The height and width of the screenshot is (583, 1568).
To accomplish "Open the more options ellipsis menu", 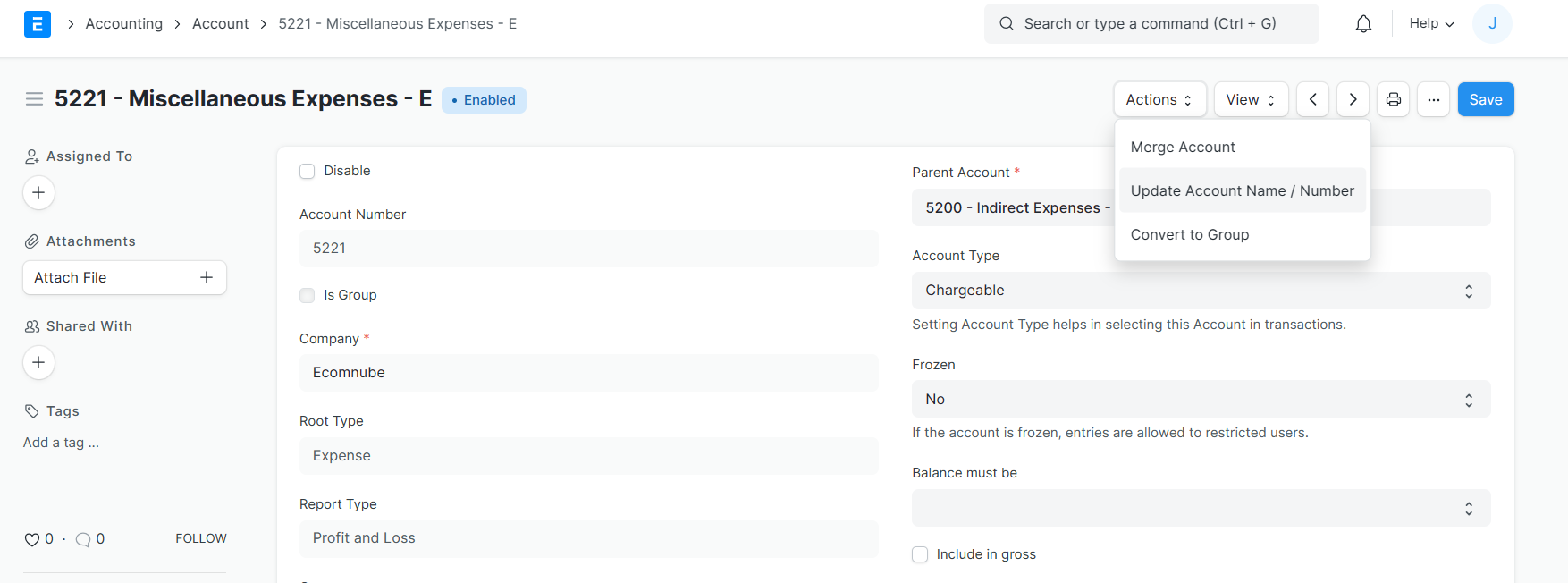I will [1434, 99].
